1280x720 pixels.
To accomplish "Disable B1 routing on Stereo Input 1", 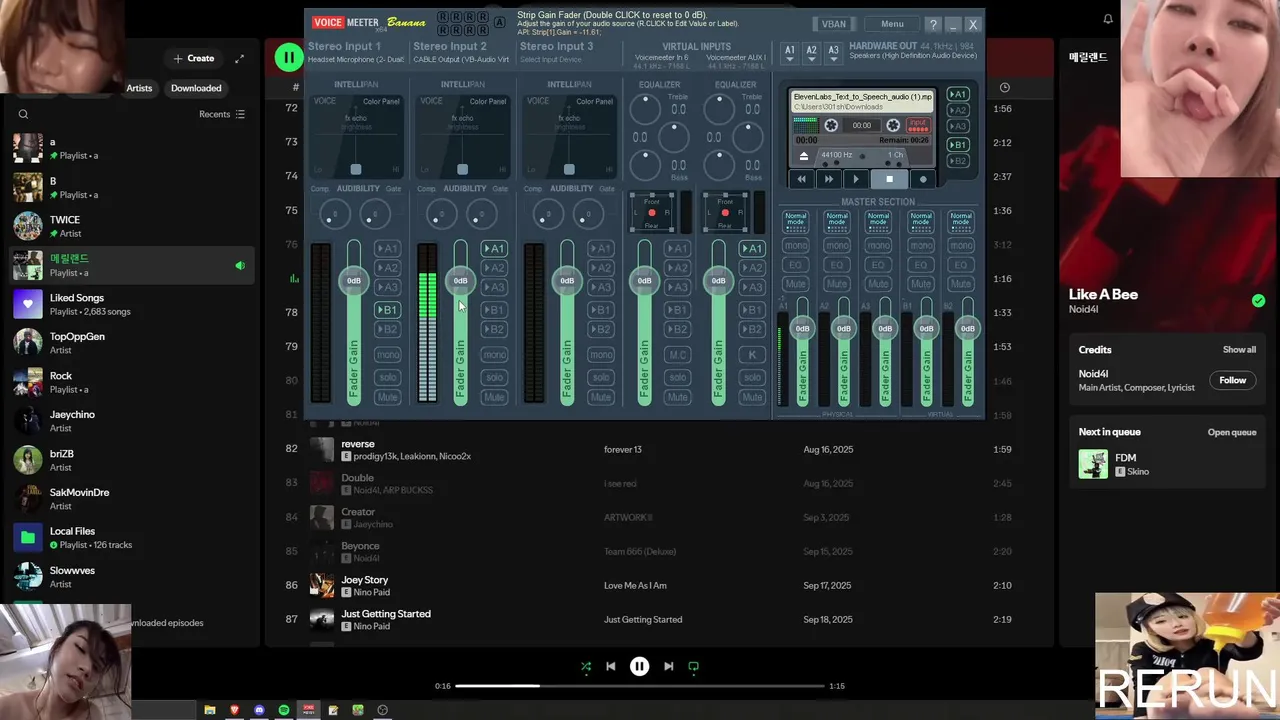I will click(387, 310).
